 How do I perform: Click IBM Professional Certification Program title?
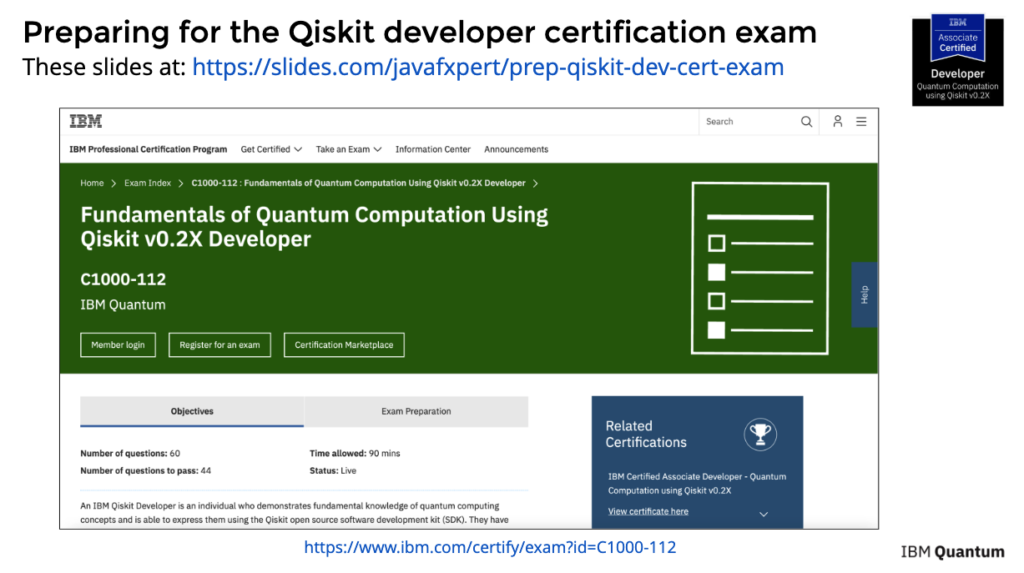[x=148, y=149]
